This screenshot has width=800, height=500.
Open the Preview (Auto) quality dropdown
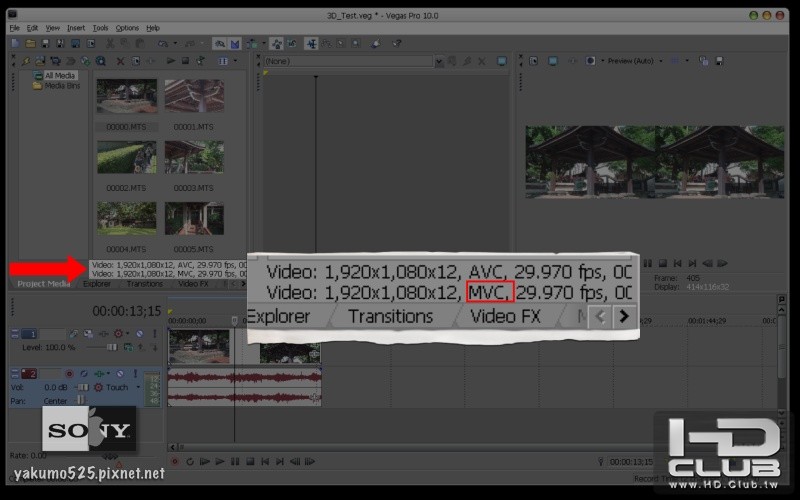pyautogui.click(x=661, y=61)
